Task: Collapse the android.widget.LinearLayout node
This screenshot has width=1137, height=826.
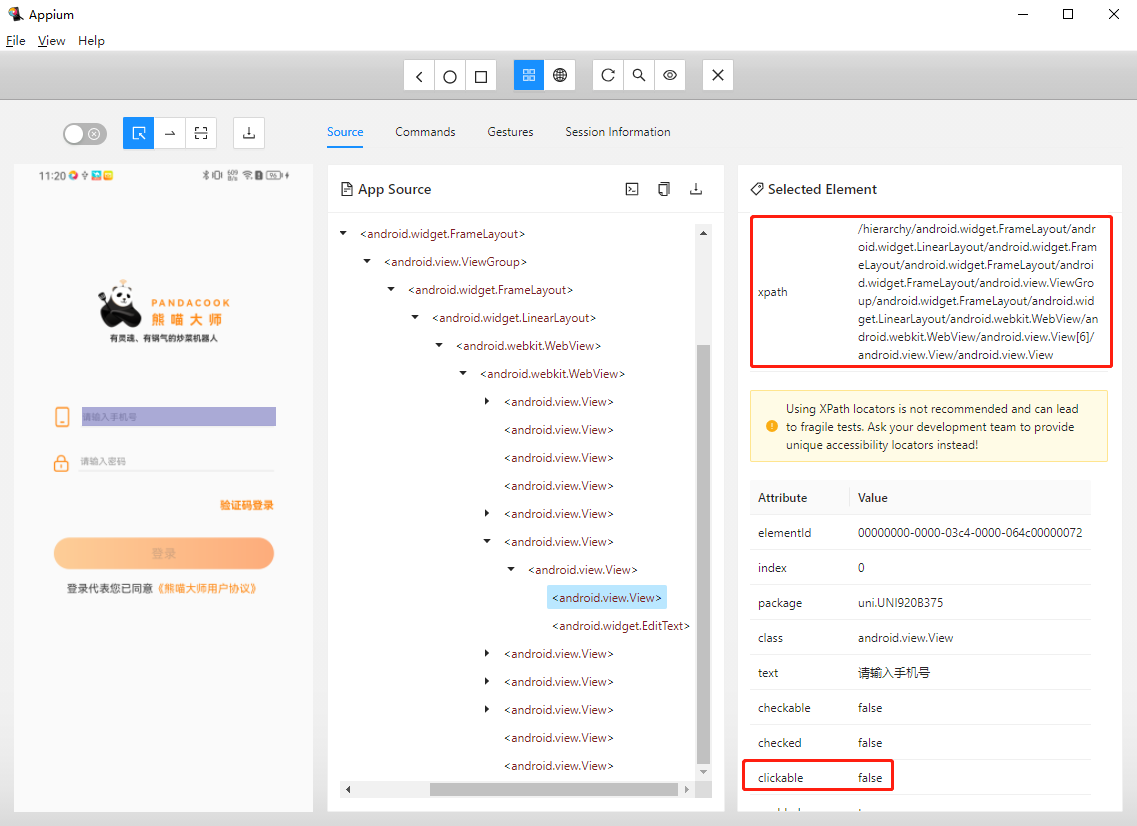Action: click(x=415, y=318)
